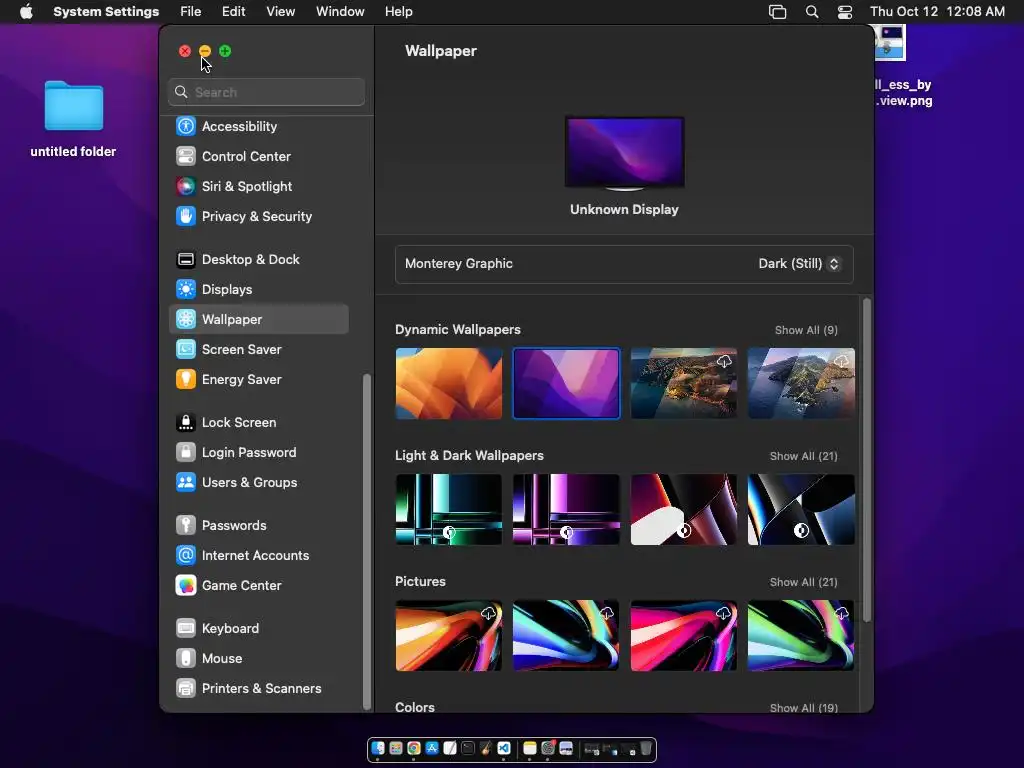Select Wallpaper in the sidebar
This screenshot has height=768, width=1024.
click(x=259, y=319)
